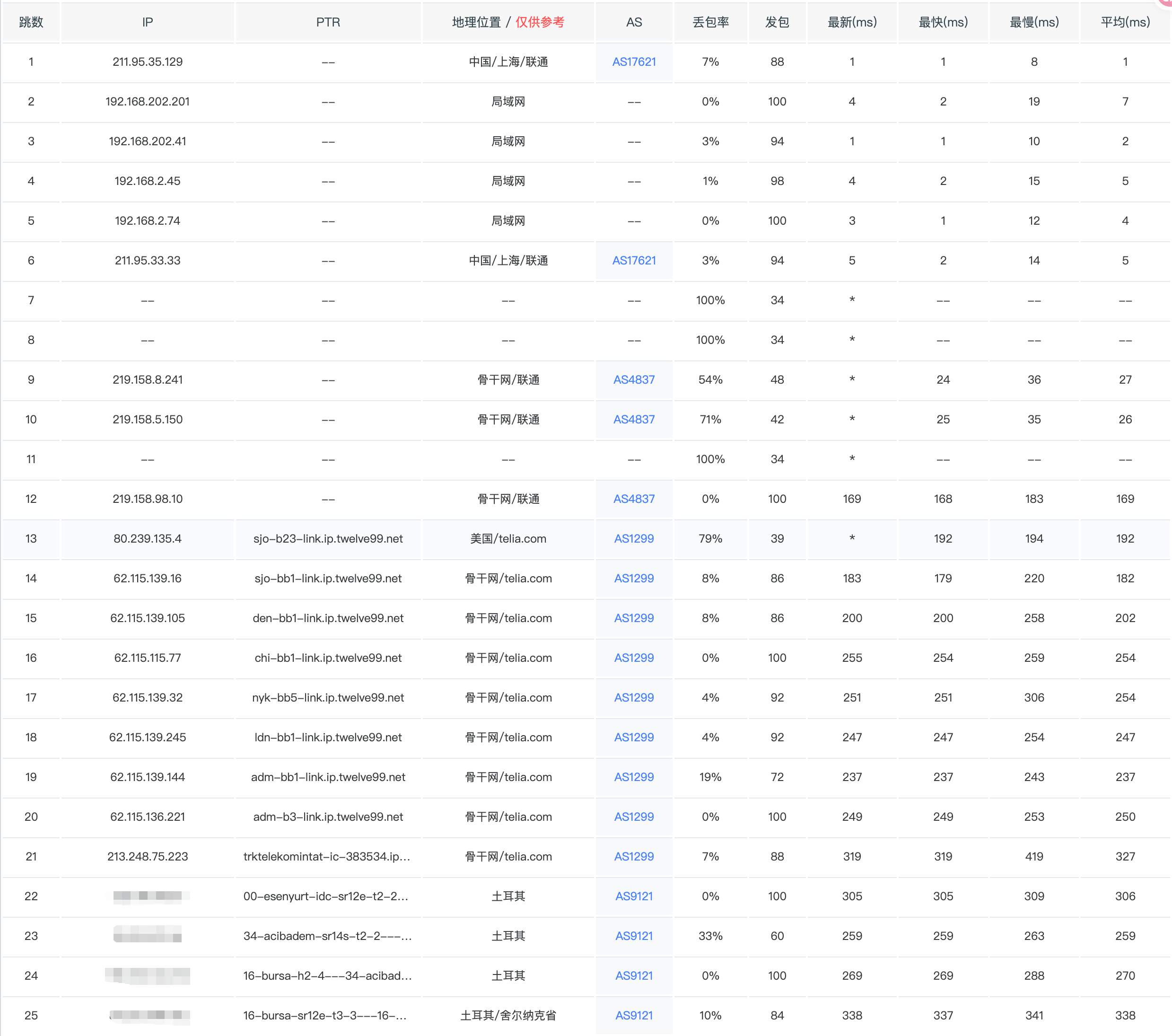Click the PTR column header
This screenshot has height=1036, width=1172.
328,22
